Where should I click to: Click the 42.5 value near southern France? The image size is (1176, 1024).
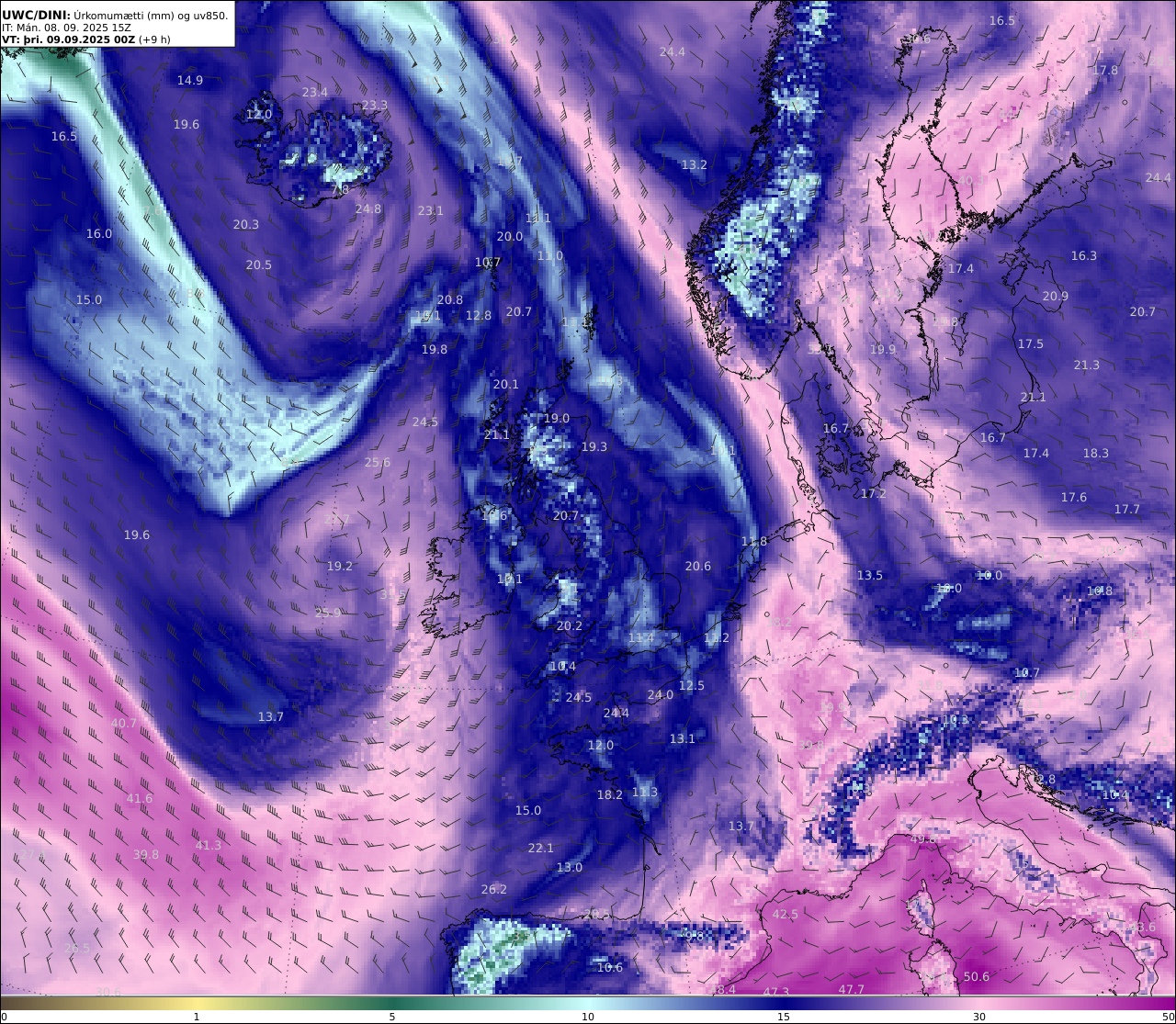coord(785,914)
